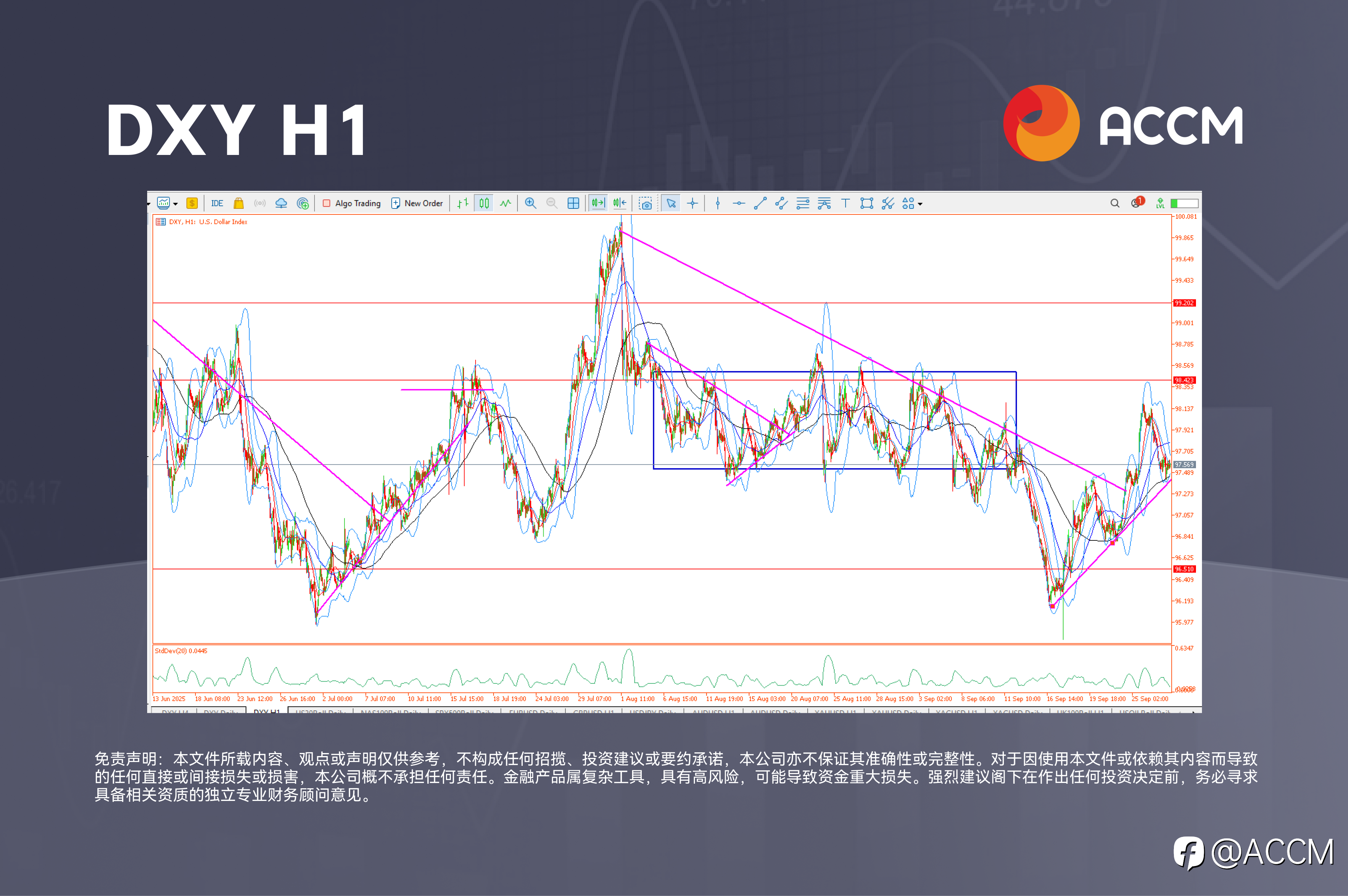Switch to candlestick chart mode

[x=484, y=204]
